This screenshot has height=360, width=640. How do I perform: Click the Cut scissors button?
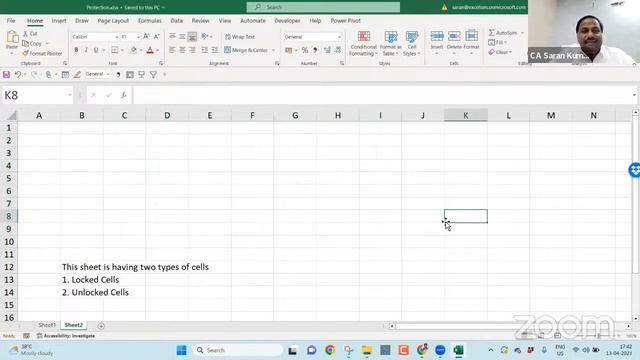(x=30, y=33)
